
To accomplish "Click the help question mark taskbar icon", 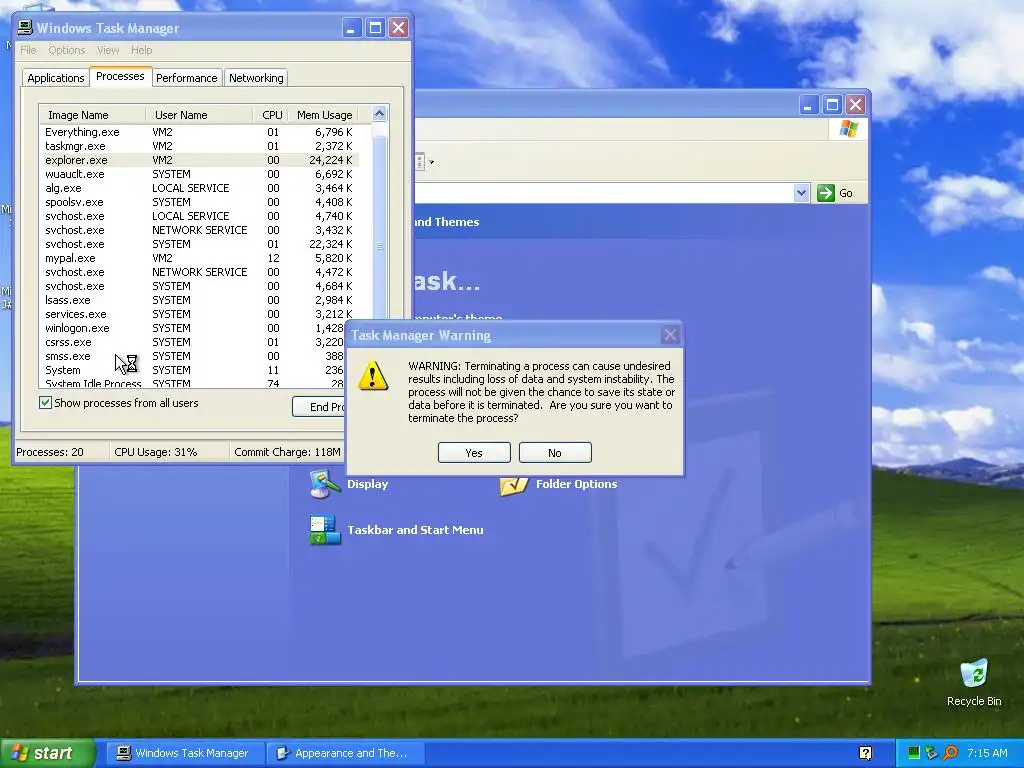I will 866,753.
